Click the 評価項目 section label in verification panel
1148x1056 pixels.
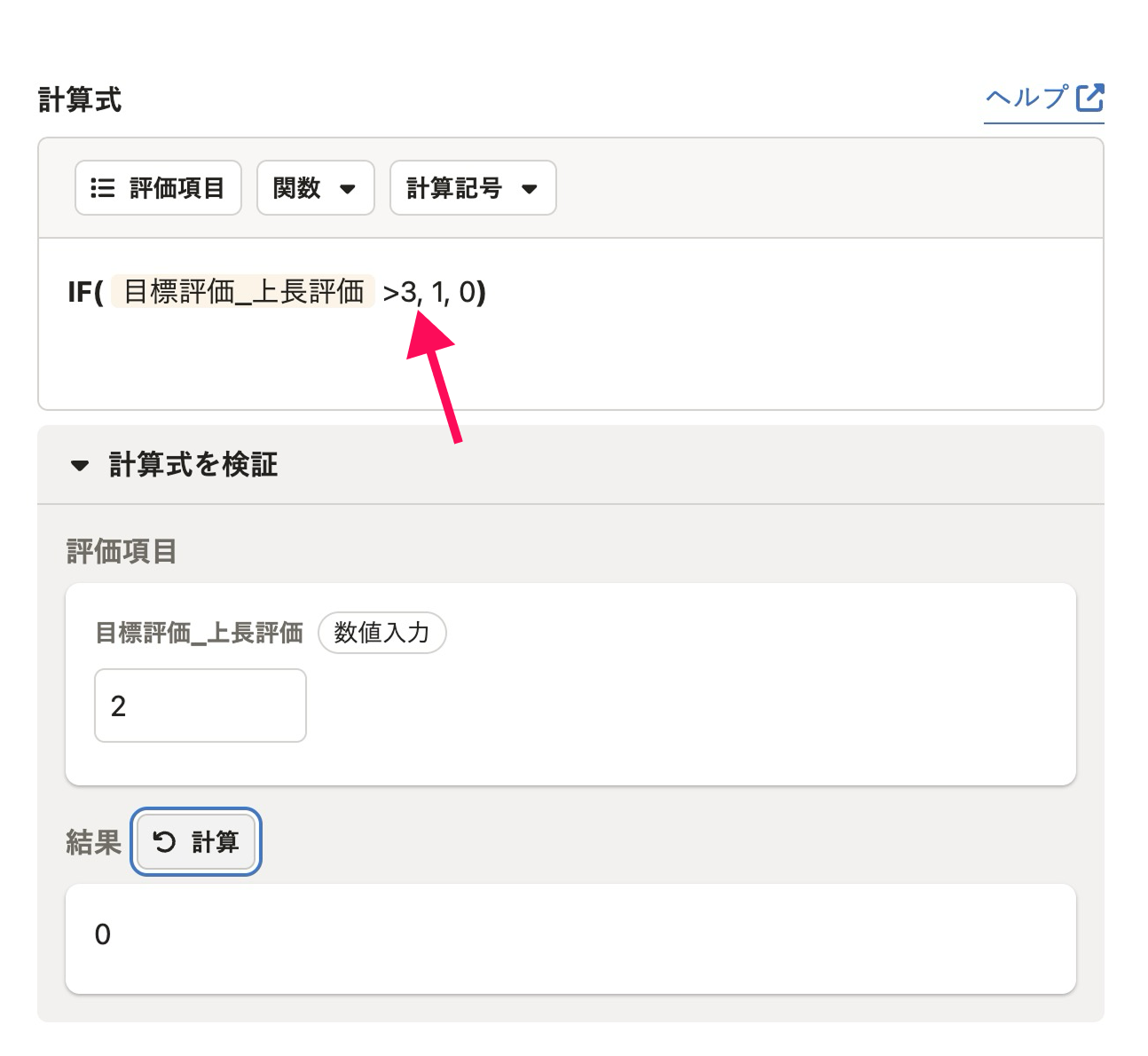[122, 551]
